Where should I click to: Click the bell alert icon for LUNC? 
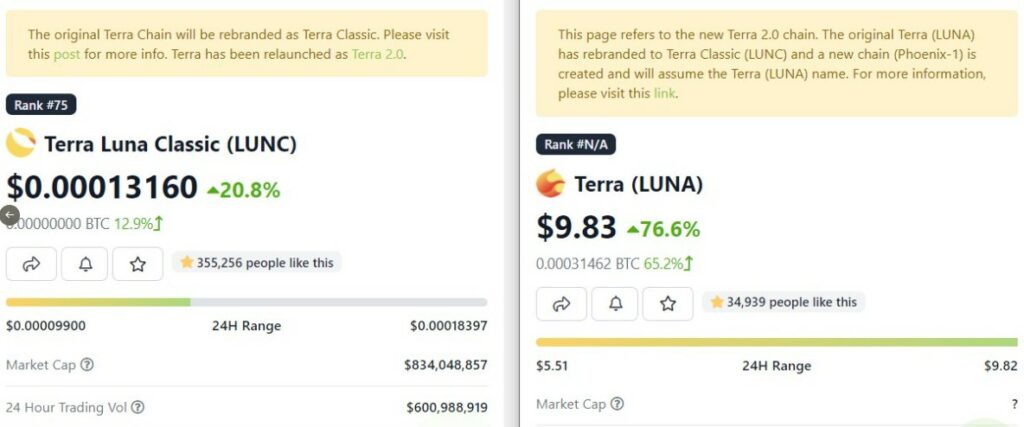pos(84,264)
